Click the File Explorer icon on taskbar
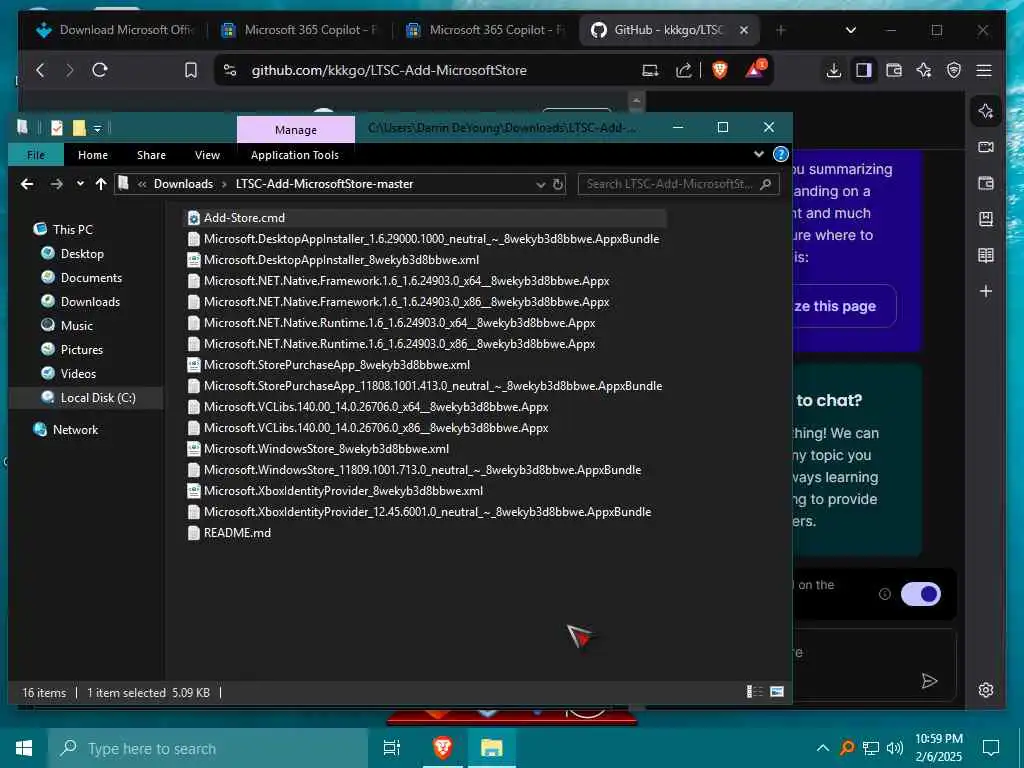Screen dimensions: 1024x768 pyautogui.click(x=491, y=748)
